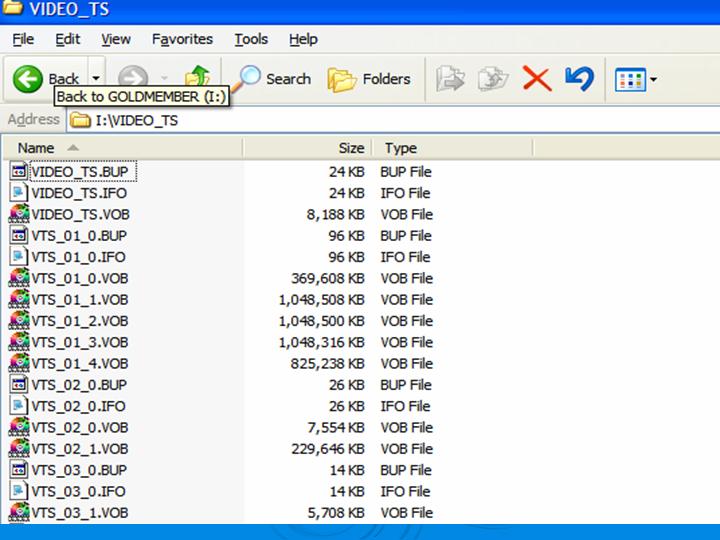Click the VIDEO_TS title bar folder icon
The width and height of the screenshot is (720, 540).
[x=11, y=7]
